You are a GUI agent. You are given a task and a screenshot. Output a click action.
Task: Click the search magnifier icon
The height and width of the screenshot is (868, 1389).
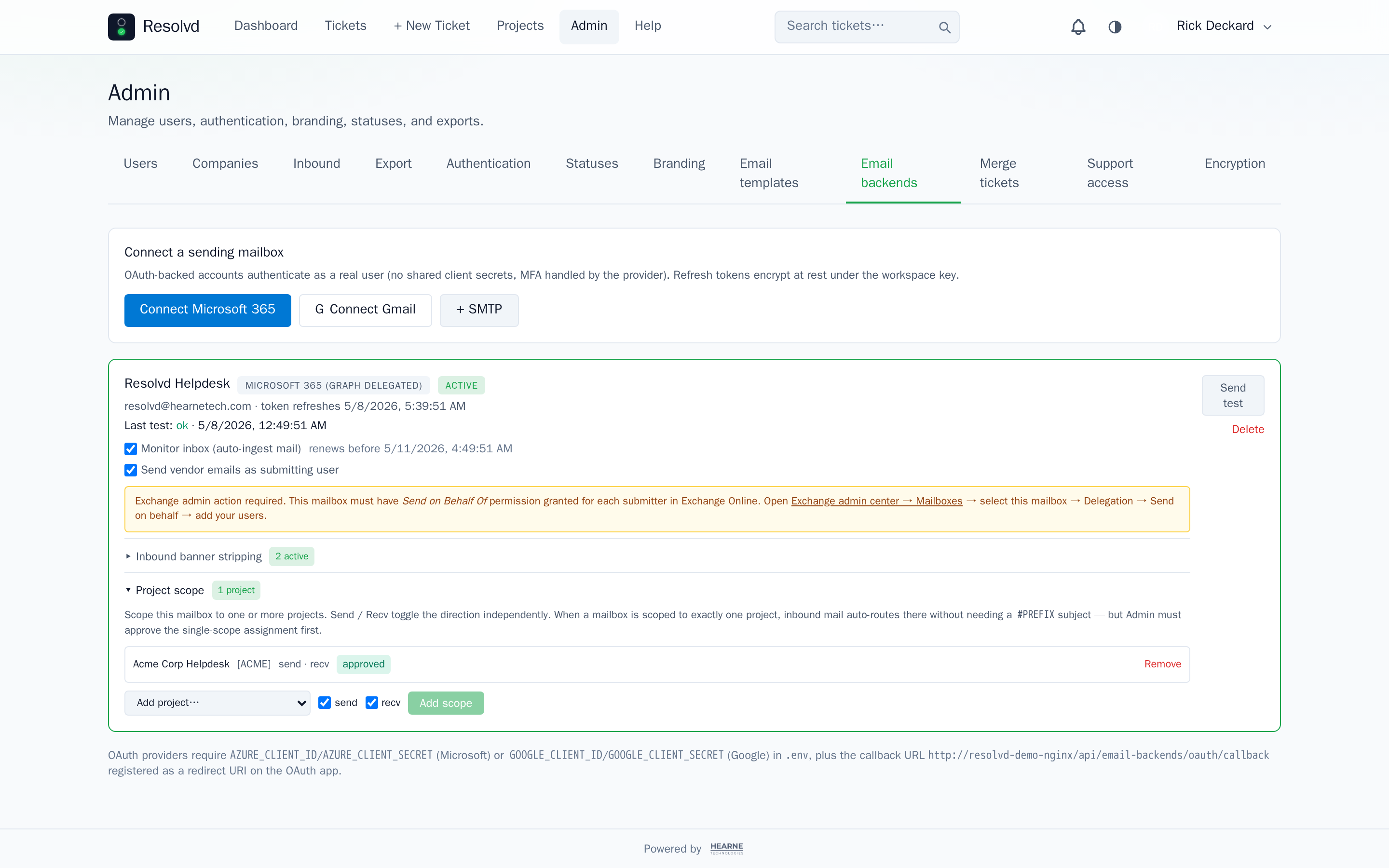pos(944,27)
